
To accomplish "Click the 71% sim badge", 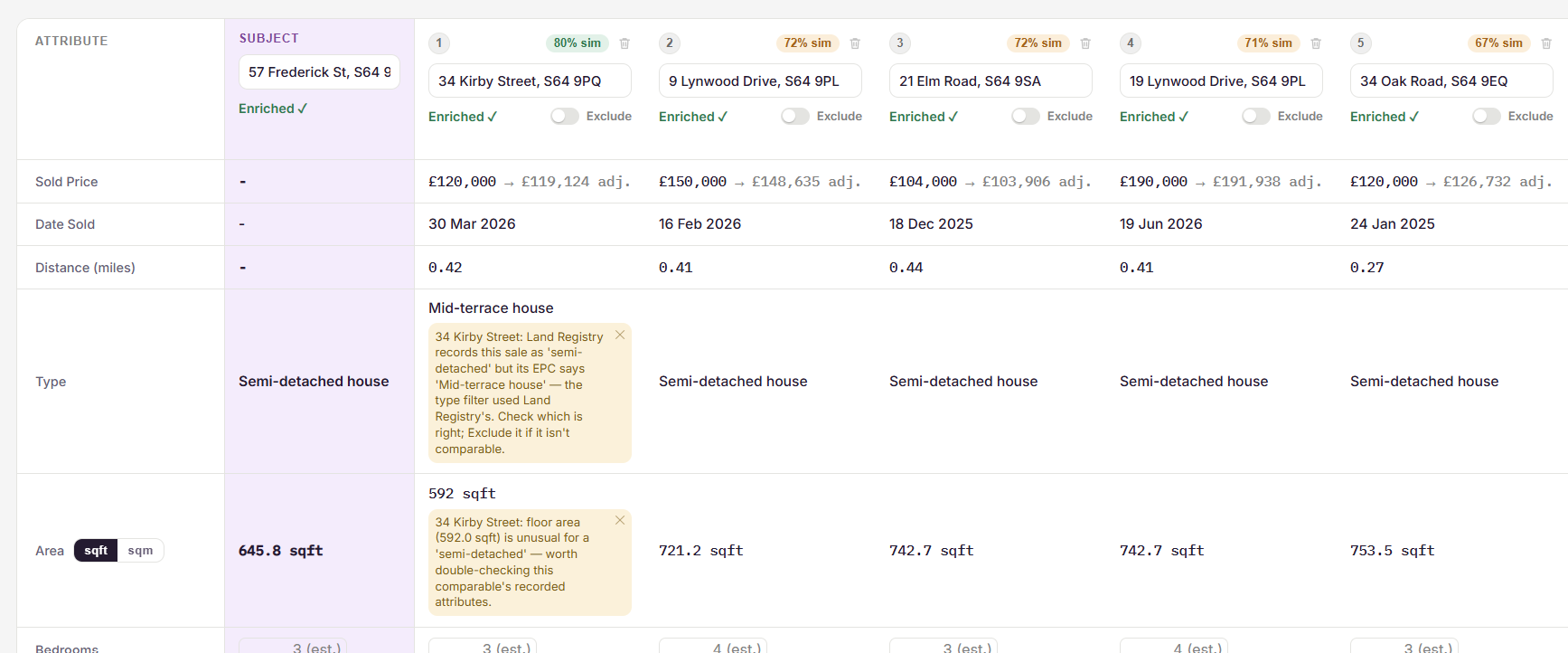I will 1268,43.
